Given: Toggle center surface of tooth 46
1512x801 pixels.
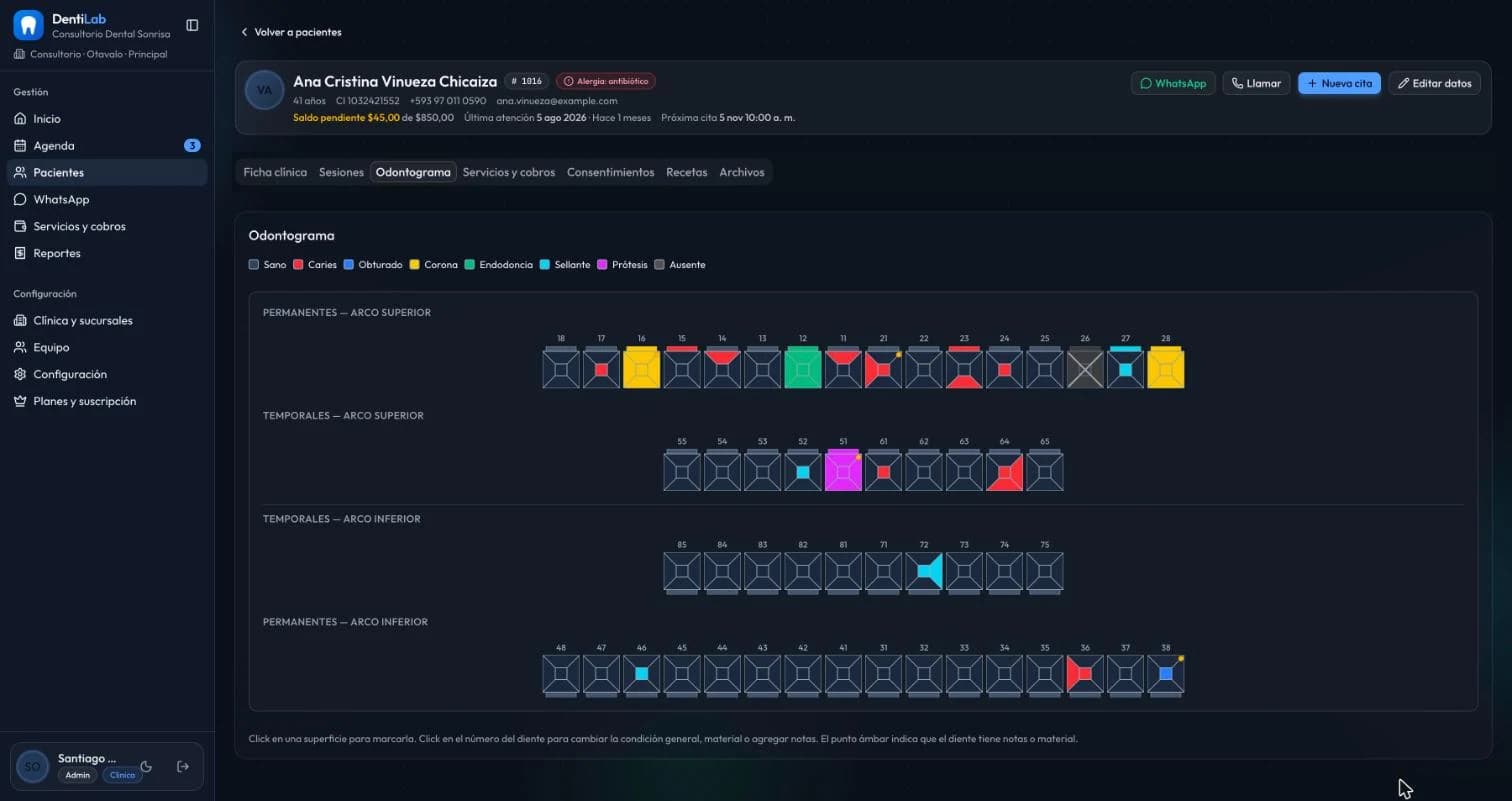Looking at the screenshot, I should click(641, 674).
